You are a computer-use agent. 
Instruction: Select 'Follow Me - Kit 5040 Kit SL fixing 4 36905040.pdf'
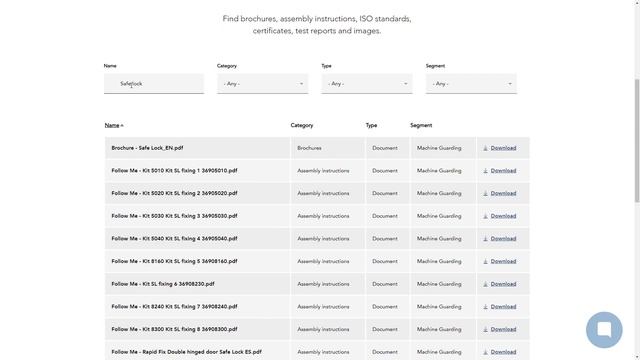(x=174, y=239)
